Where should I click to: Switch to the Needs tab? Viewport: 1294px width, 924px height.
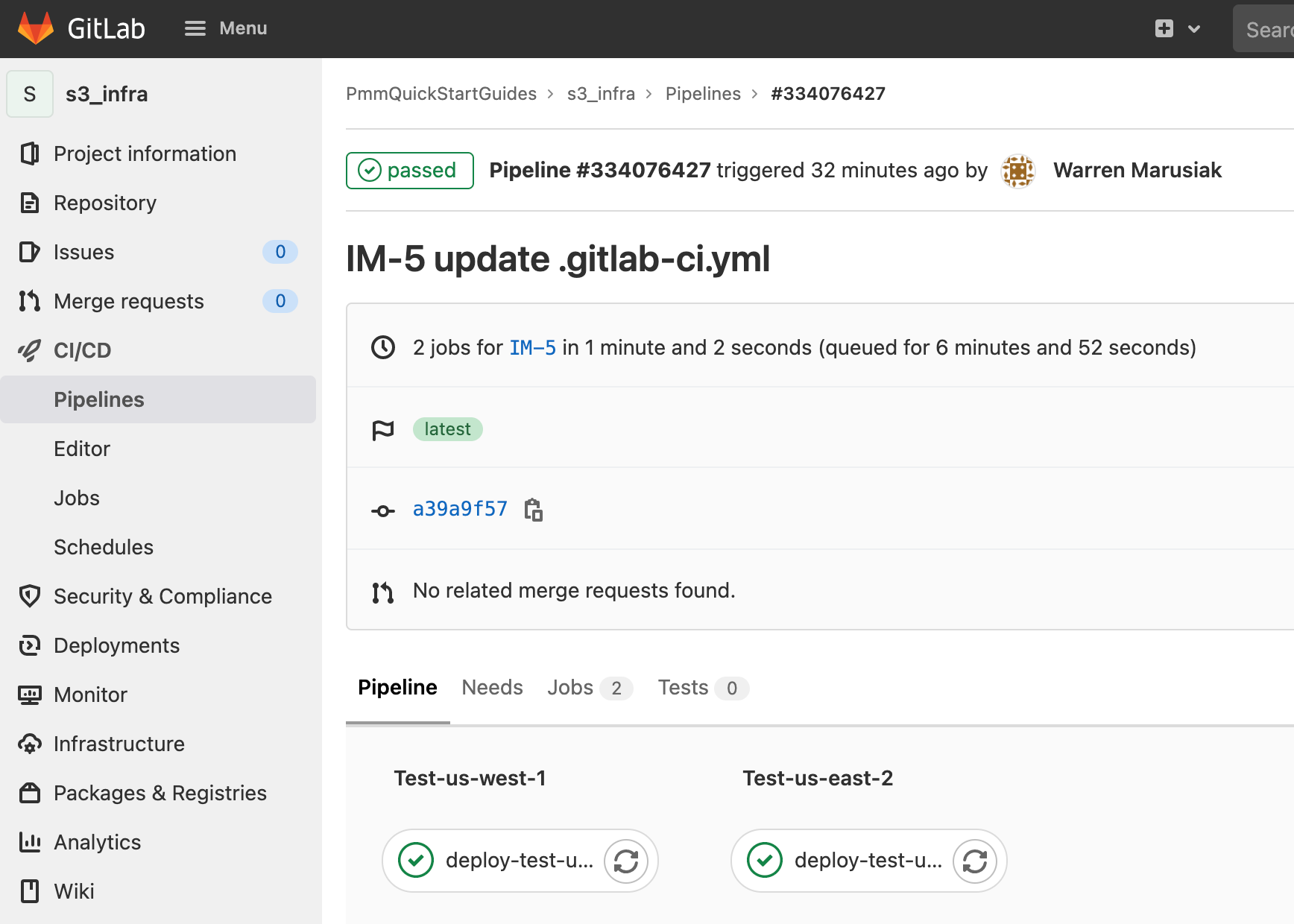492,687
